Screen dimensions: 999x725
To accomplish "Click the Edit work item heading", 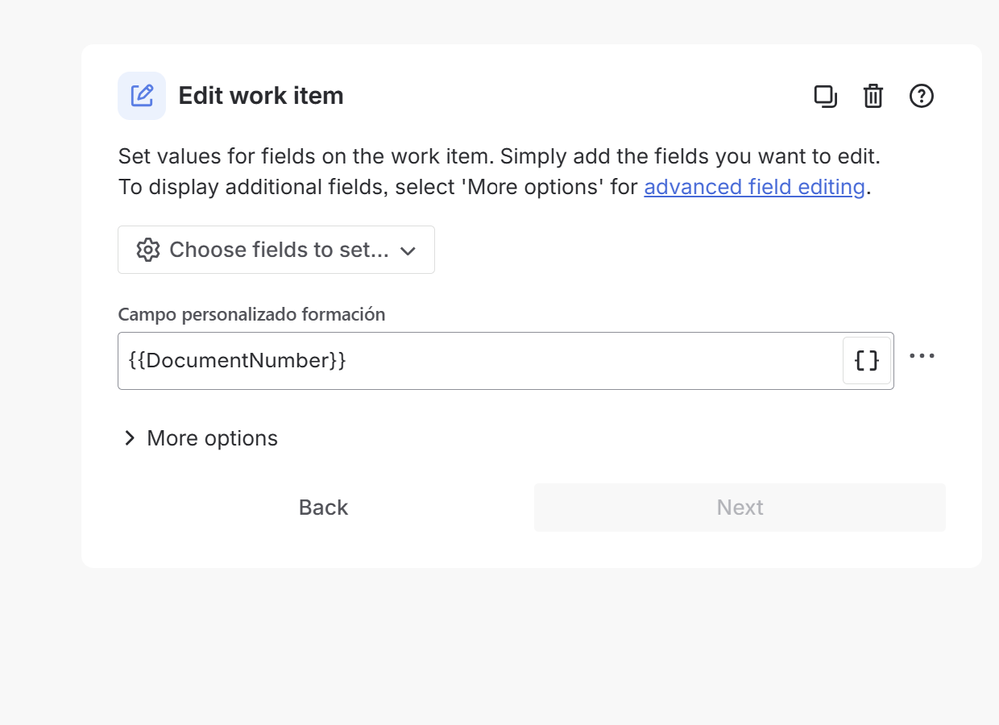I will (x=261, y=96).
